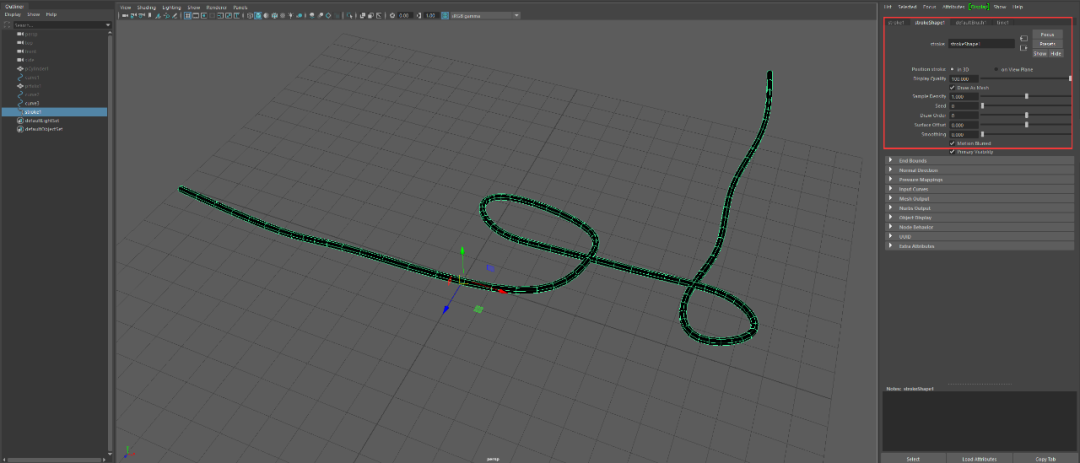Open Camera Attributes from viewport toolbar
The image size is (1080, 463).
tap(141, 15)
